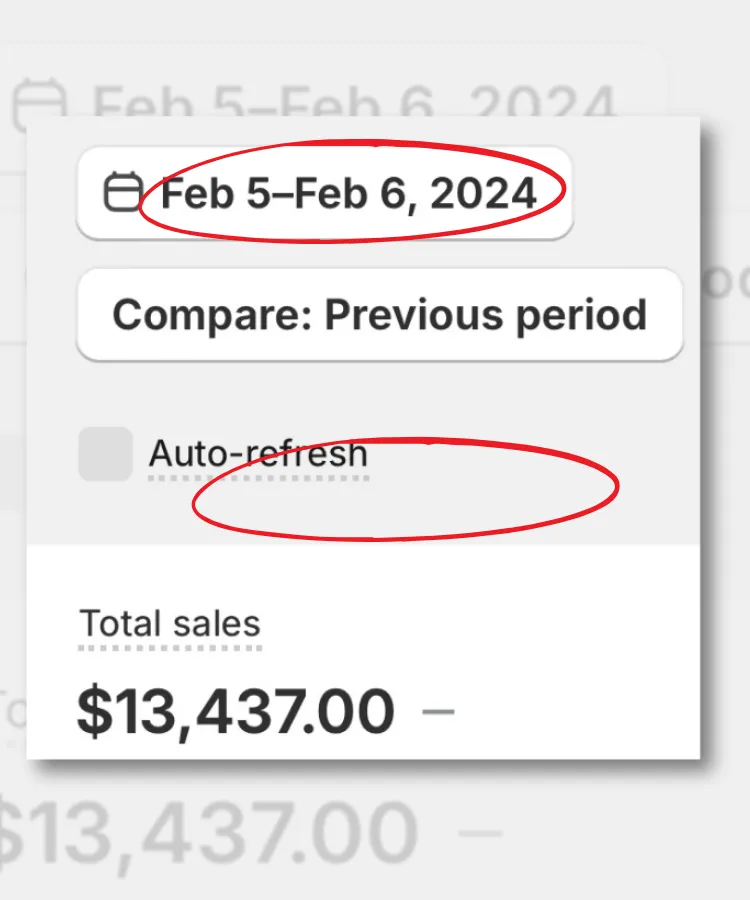
Task: Click the dotted underline beneath Total sales
Action: click(x=169, y=647)
